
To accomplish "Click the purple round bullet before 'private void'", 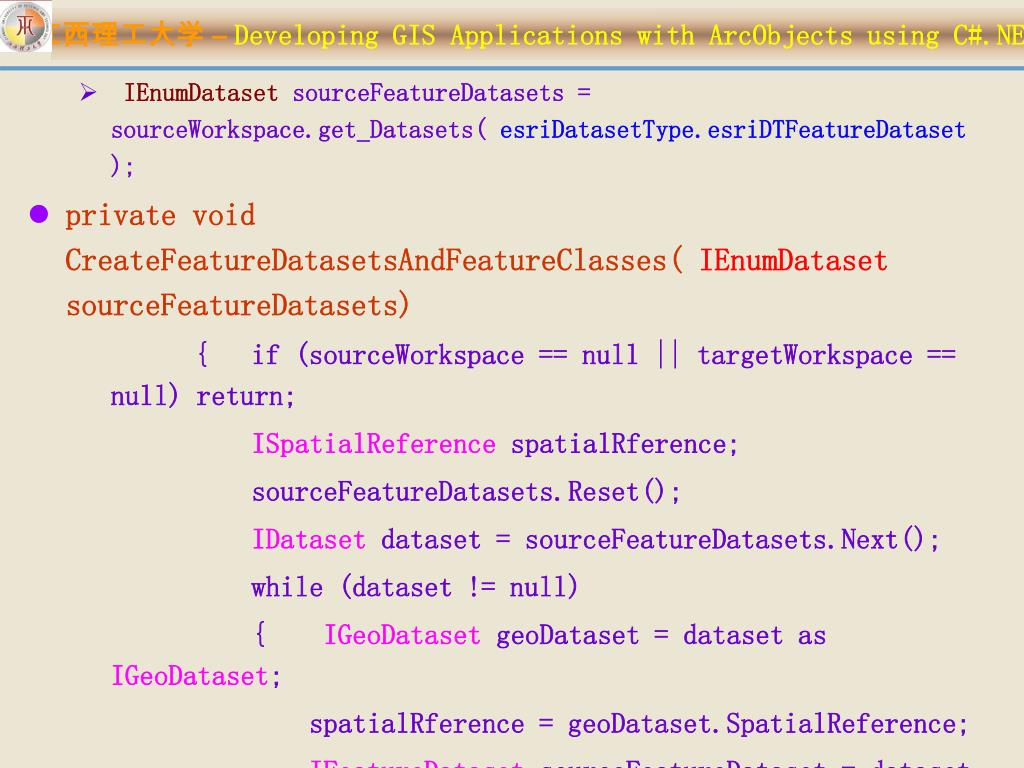I will [x=39, y=214].
